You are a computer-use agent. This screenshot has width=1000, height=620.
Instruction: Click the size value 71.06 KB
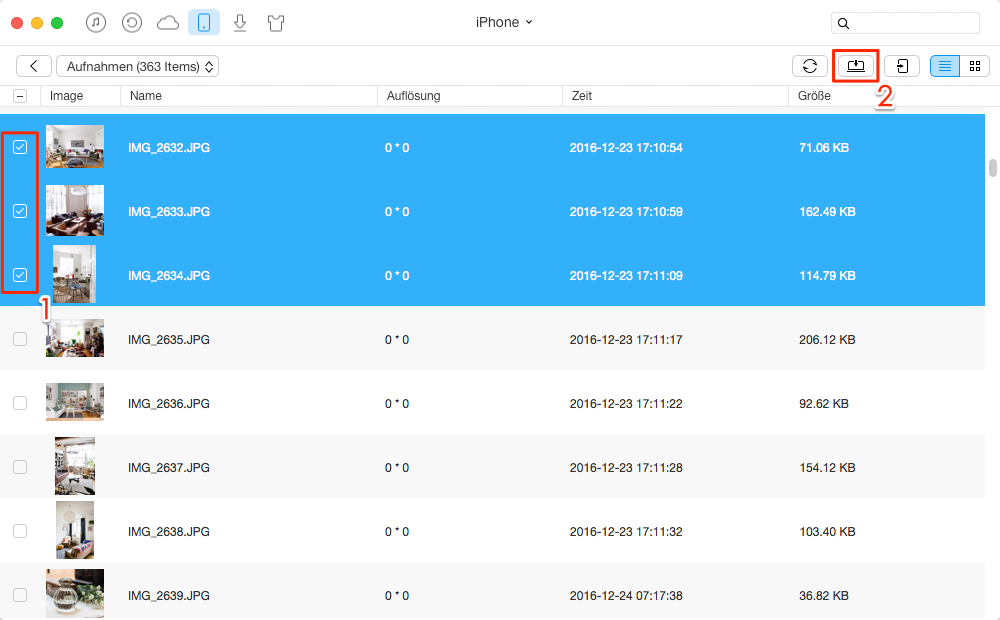point(823,147)
